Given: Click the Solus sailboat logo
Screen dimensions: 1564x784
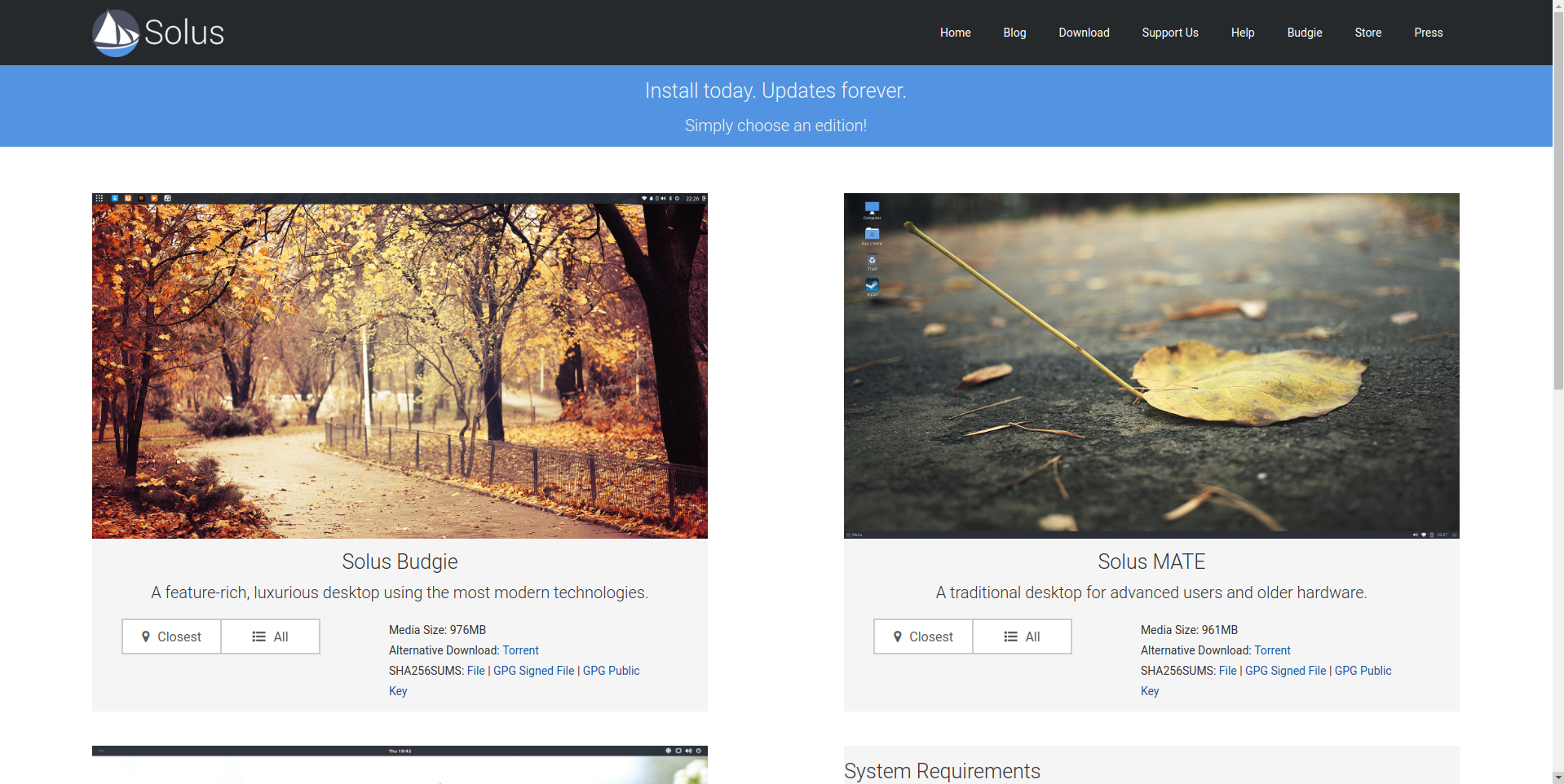Looking at the screenshot, I should 157,33.
